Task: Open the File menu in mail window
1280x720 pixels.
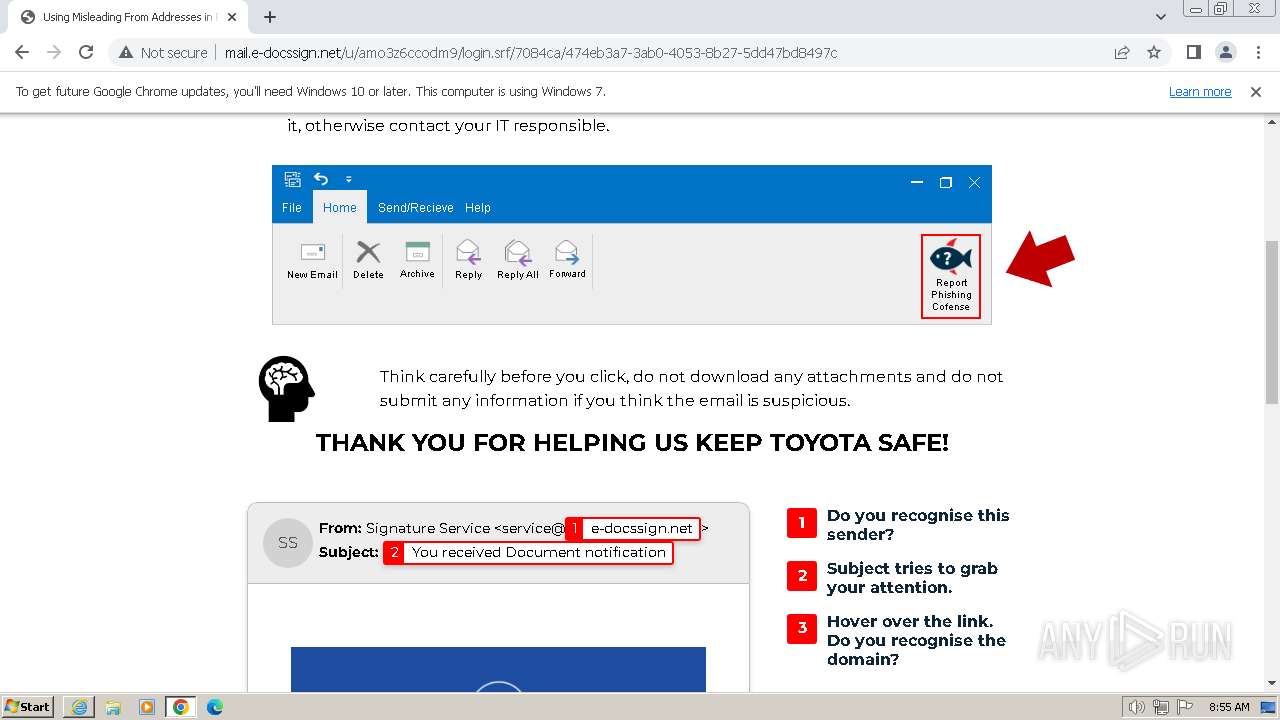Action: pos(292,208)
